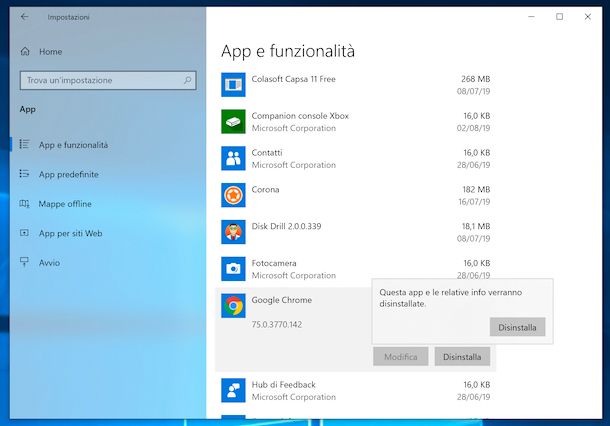Select 'Google Chrome' app name
The width and height of the screenshot is (610, 426).
[x=282, y=300]
